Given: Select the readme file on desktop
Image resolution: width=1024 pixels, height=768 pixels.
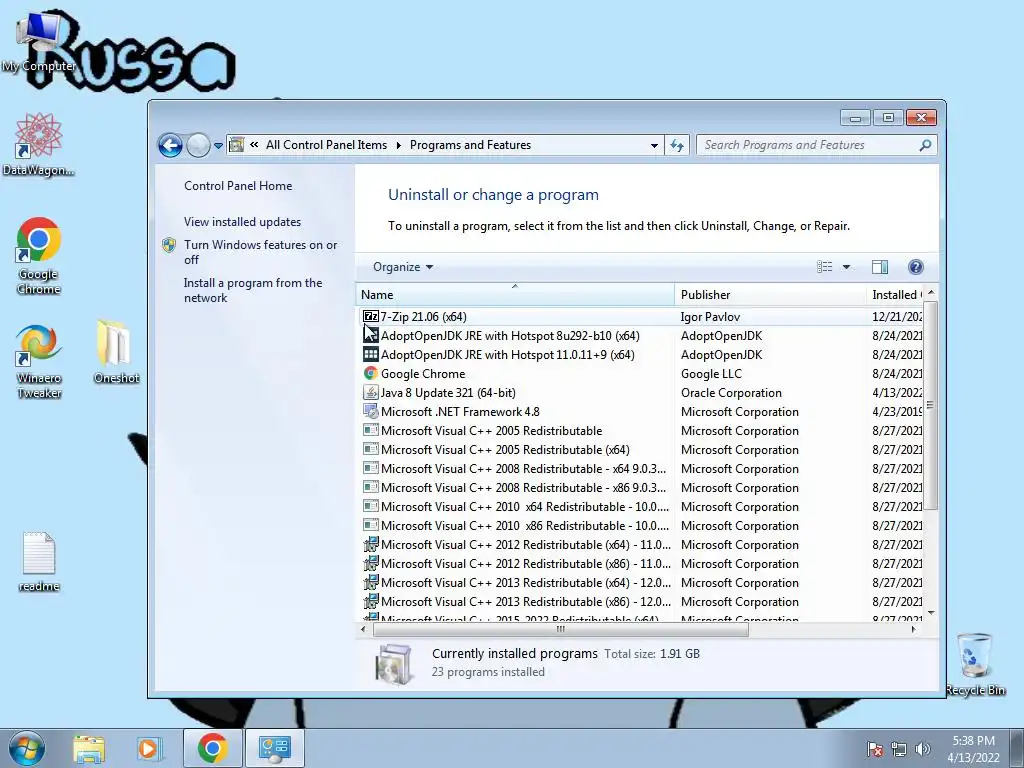Looking at the screenshot, I should (39, 562).
